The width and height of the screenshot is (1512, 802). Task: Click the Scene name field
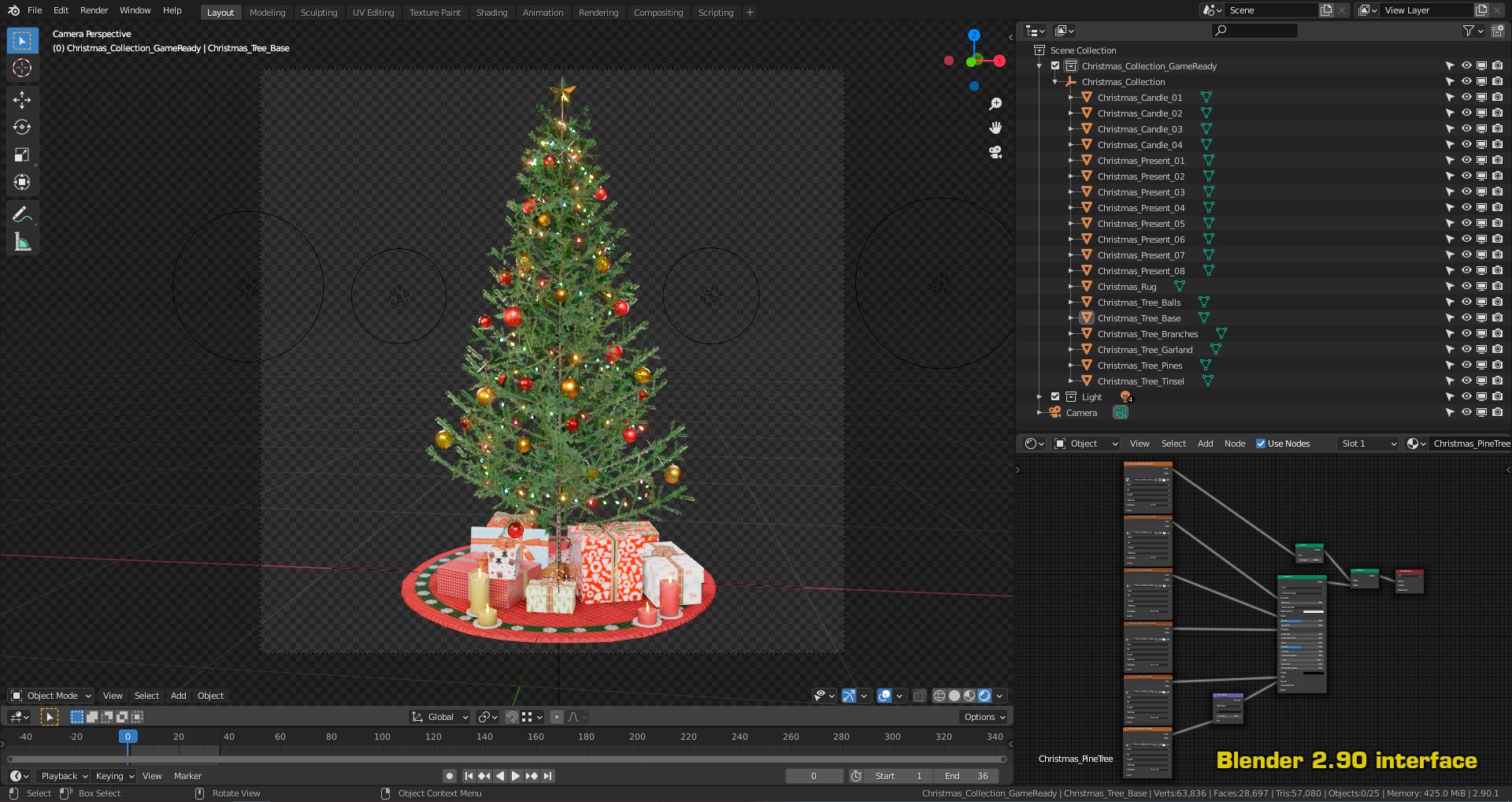coord(1270,10)
